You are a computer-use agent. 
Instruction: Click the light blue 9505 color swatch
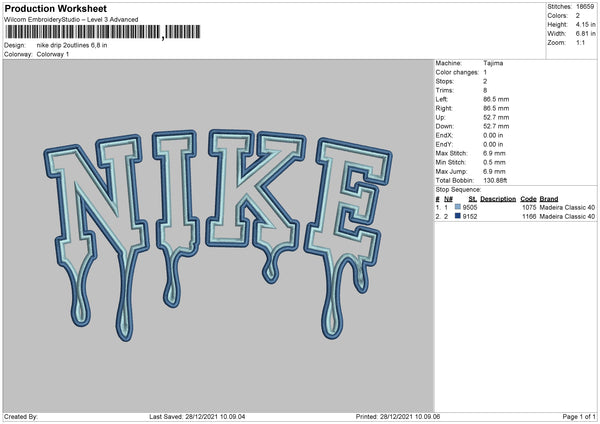tap(458, 207)
